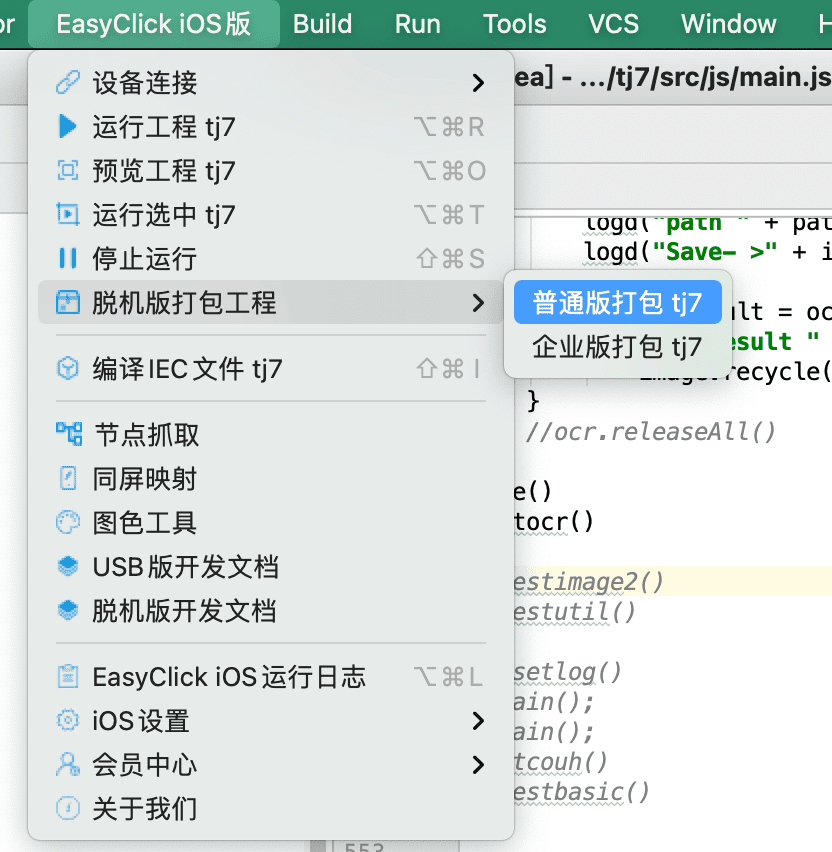Select 企业版打包 tj7 in submenu
This screenshot has width=832, height=852.
[x=618, y=346]
